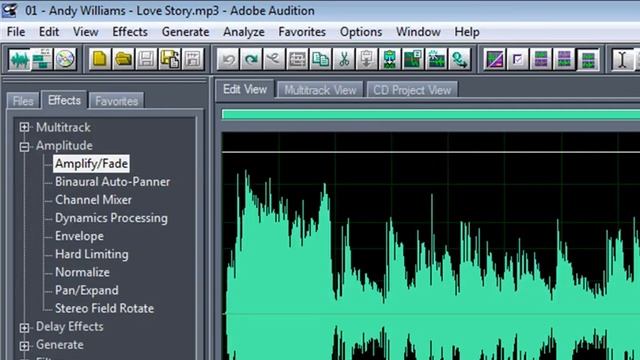Expand the Multitrack effects group

tap(24, 127)
